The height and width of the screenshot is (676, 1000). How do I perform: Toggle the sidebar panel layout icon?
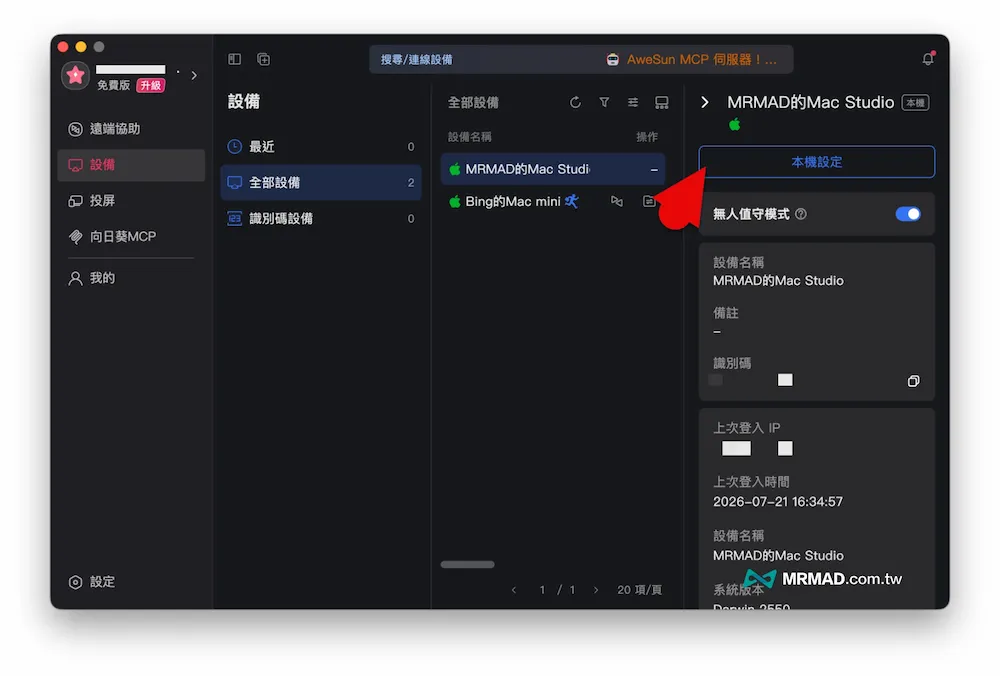235,59
